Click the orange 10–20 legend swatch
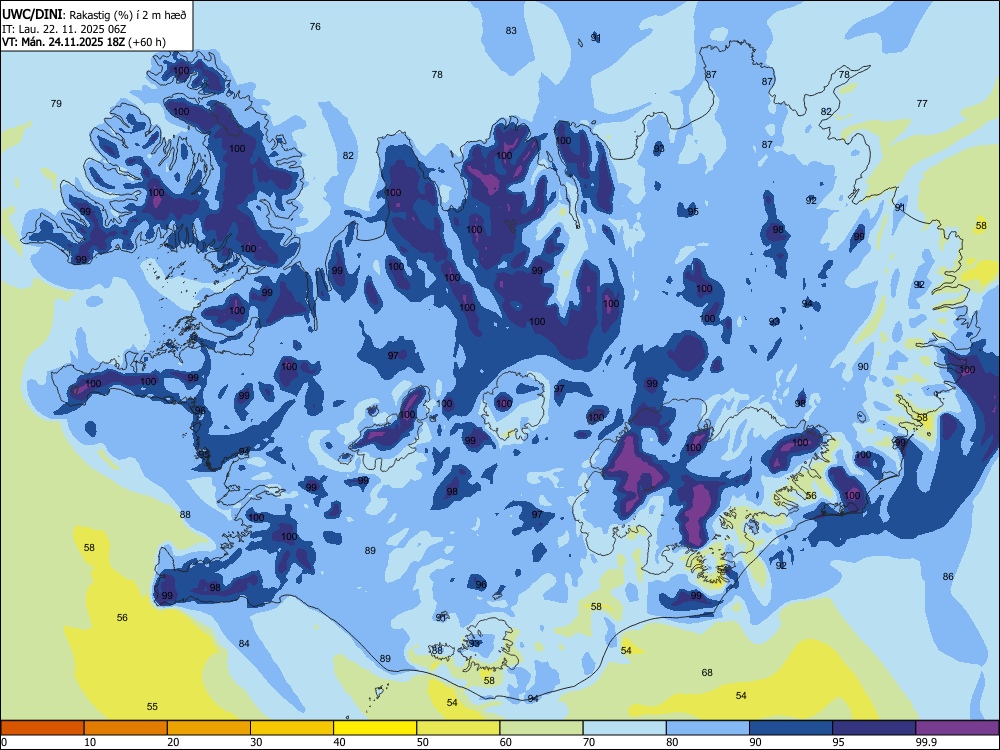 click(126, 728)
